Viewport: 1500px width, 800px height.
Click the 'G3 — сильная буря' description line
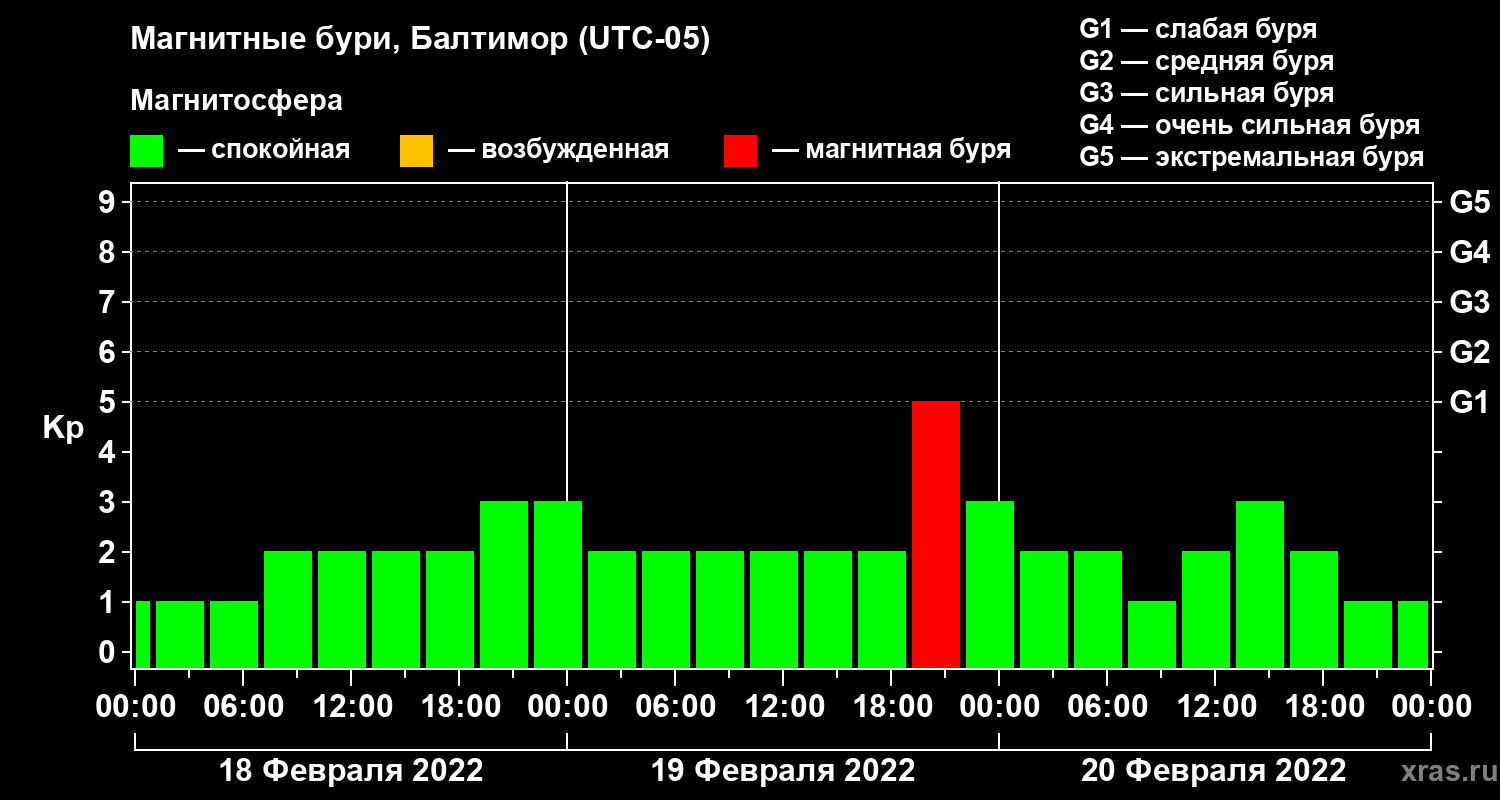click(1206, 93)
